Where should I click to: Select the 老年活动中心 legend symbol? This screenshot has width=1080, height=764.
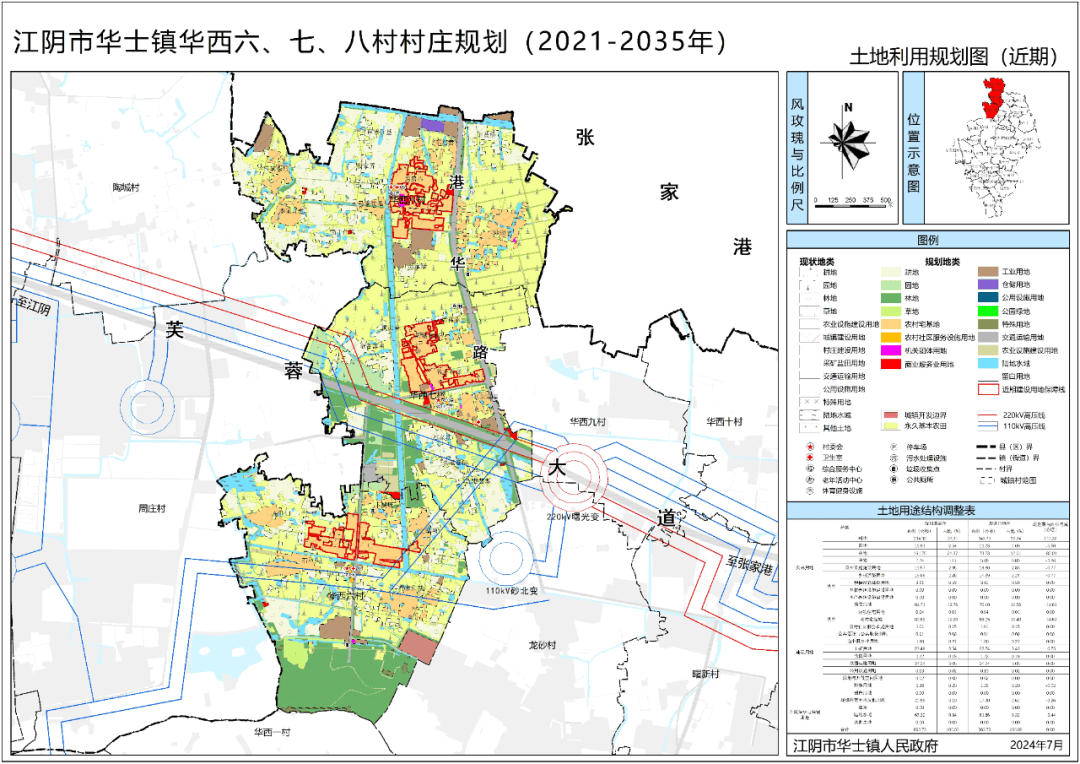tap(809, 480)
